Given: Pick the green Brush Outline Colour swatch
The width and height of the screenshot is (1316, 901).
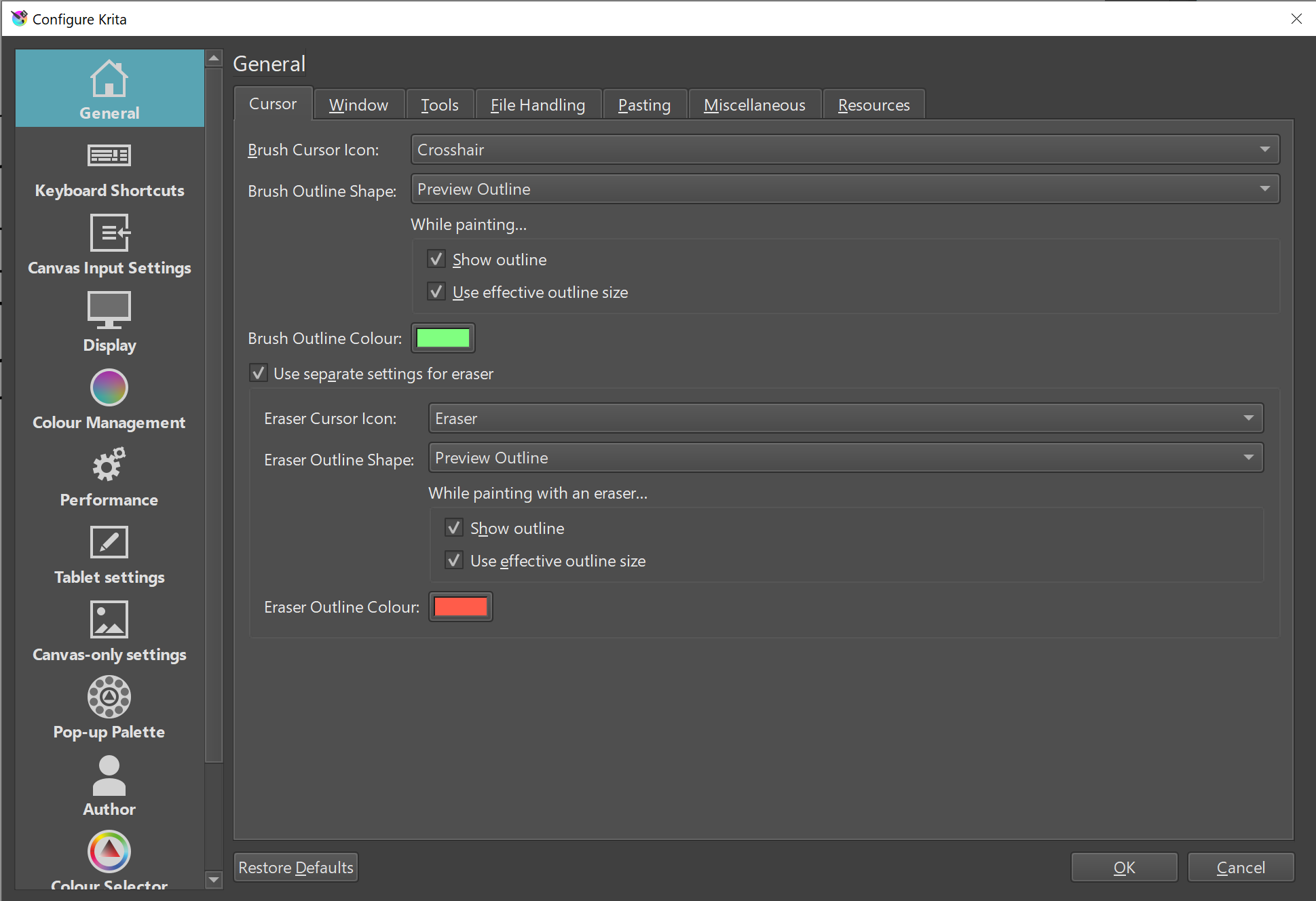Looking at the screenshot, I should pyautogui.click(x=443, y=338).
